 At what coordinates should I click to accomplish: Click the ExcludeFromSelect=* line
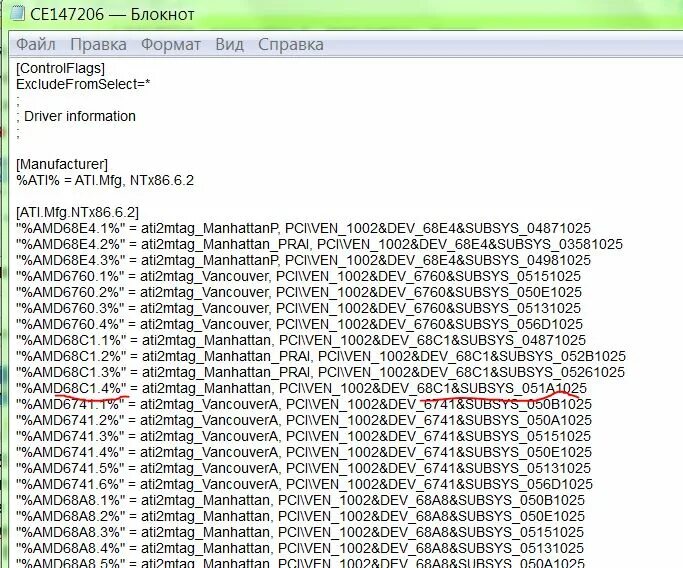(83, 84)
